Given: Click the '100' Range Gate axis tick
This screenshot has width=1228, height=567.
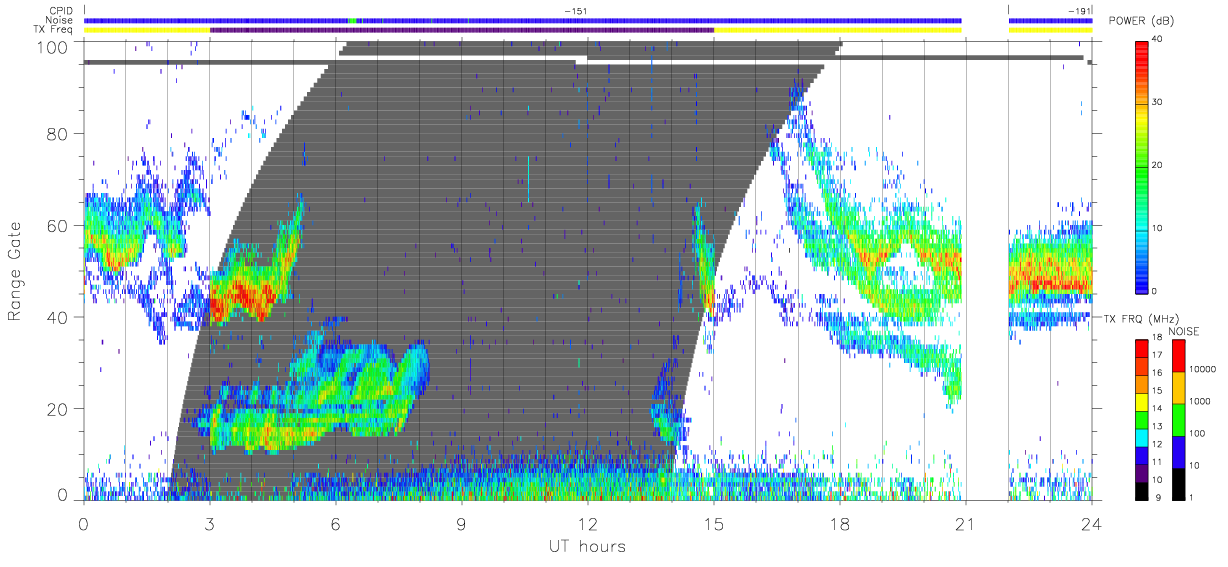Looking at the screenshot, I should pos(53,46).
